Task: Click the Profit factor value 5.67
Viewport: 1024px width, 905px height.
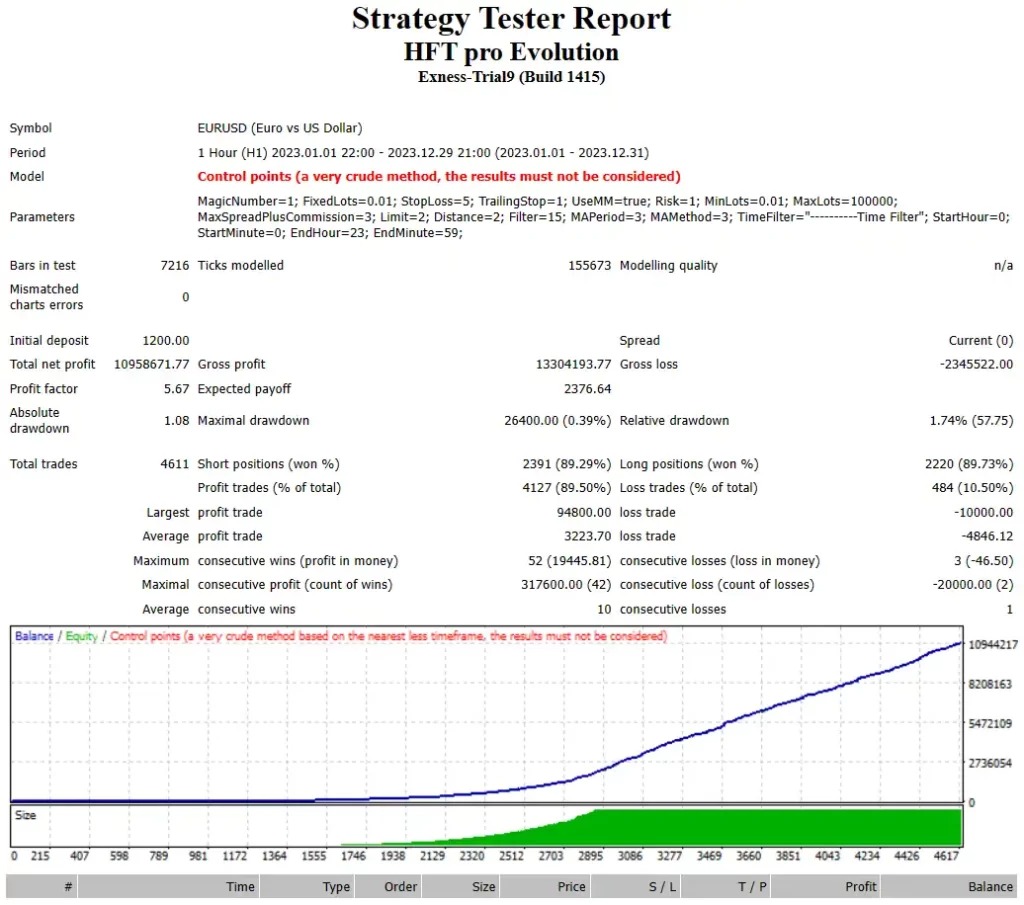Action: [176, 389]
